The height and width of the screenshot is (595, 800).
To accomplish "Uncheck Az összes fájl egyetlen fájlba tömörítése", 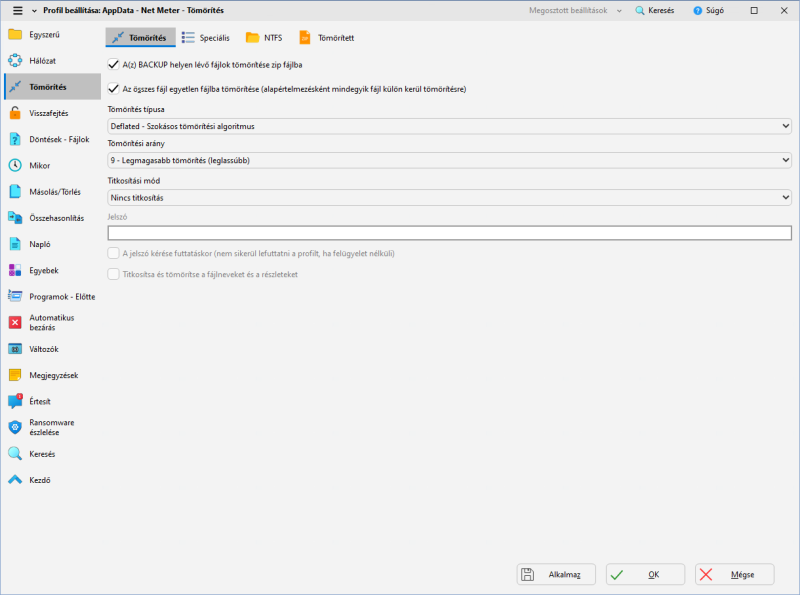I will pos(113,89).
